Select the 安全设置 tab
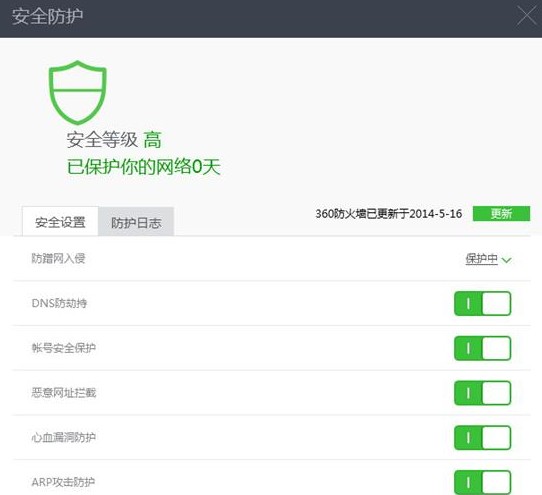542x495 pixels. 60,222
